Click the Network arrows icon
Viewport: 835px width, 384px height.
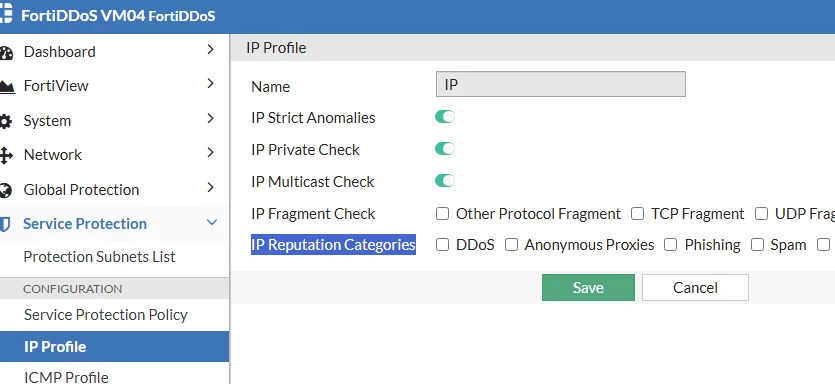click(5, 156)
